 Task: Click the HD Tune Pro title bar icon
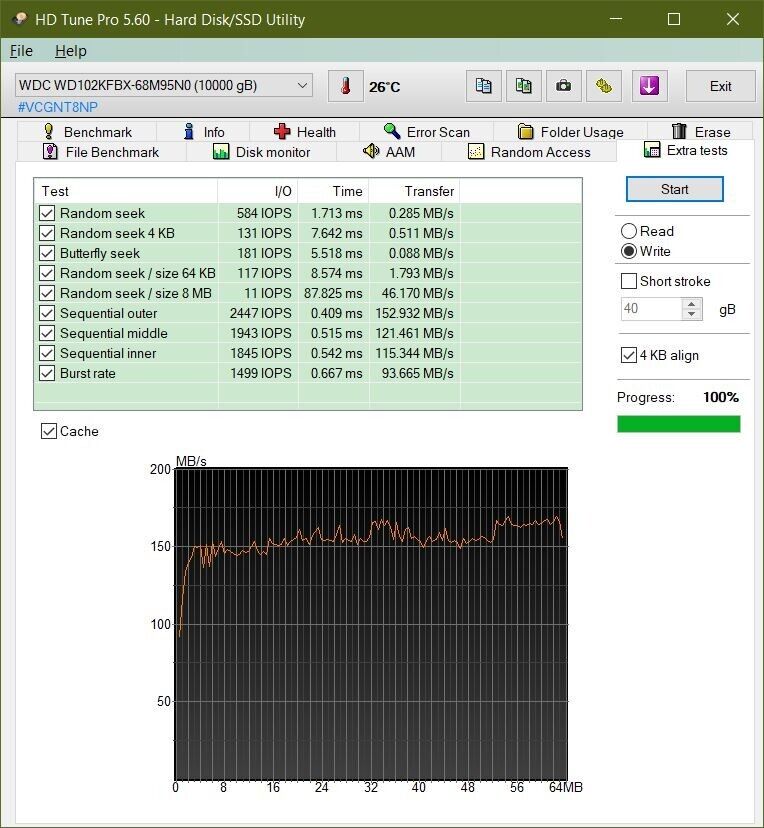tap(19, 19)
